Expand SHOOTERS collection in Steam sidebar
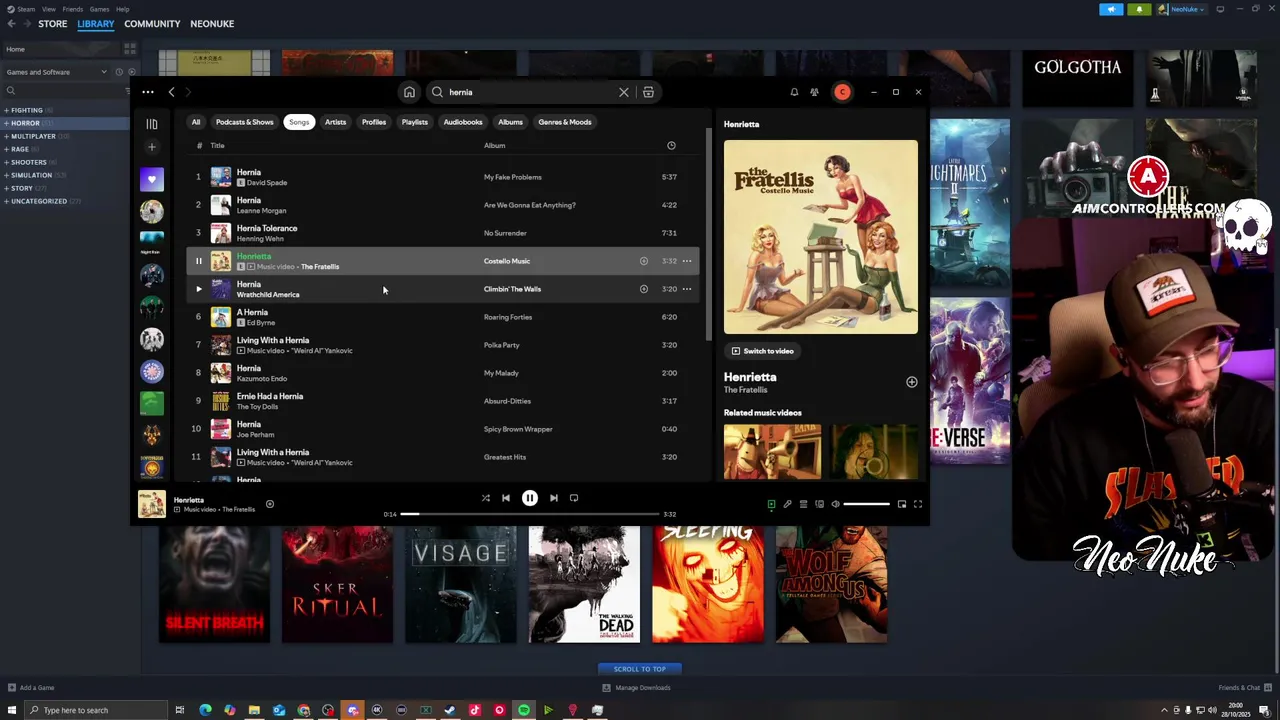Screen dimensions: 1280x720 29,162
